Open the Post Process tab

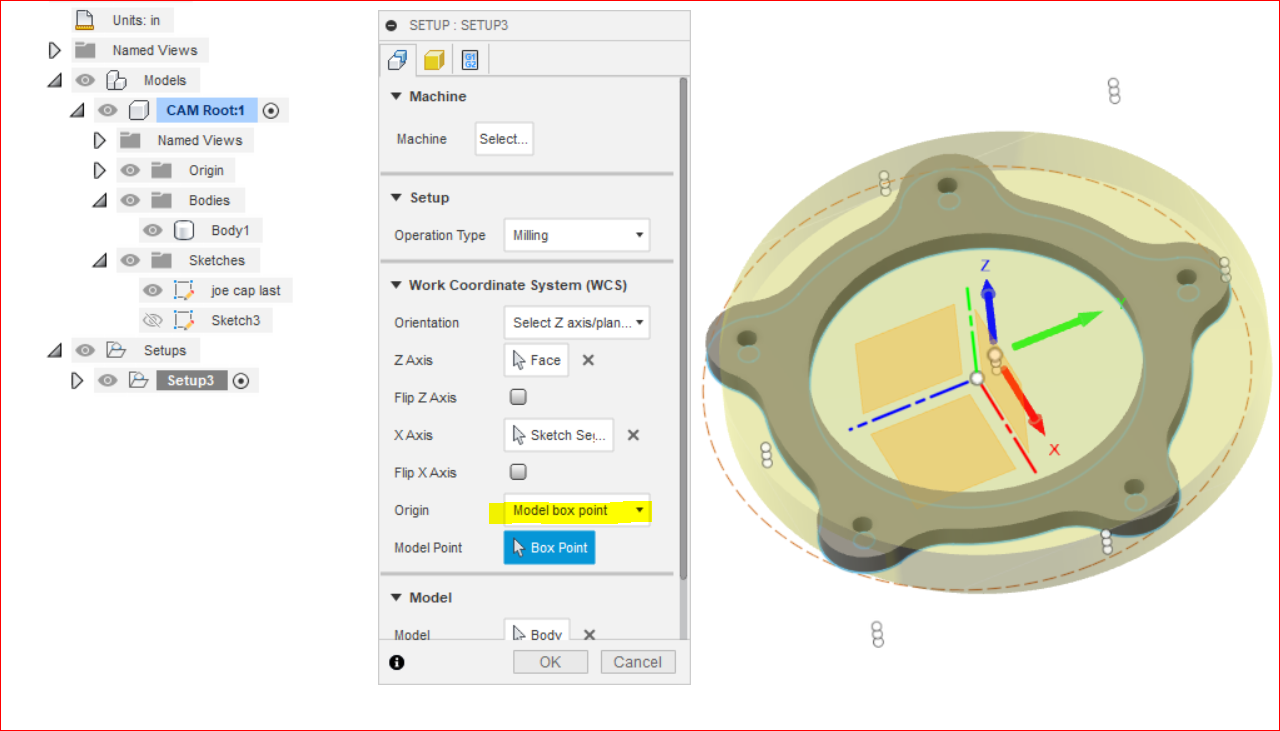470,60
